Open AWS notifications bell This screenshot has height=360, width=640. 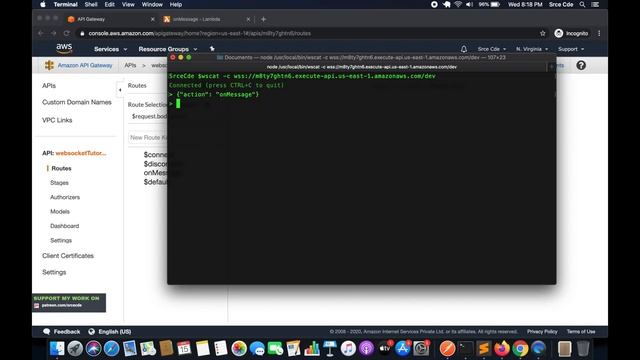(464, 49)
